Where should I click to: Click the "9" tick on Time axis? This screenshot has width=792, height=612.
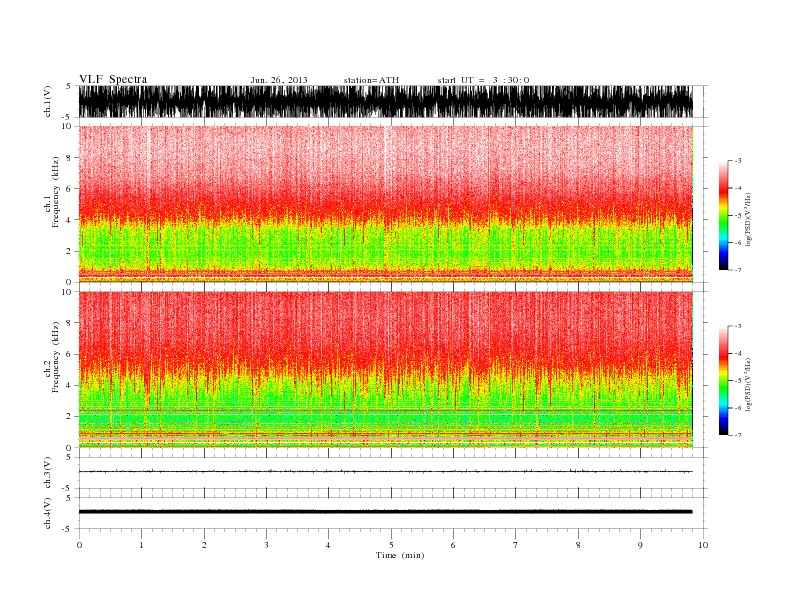(640, 545)
